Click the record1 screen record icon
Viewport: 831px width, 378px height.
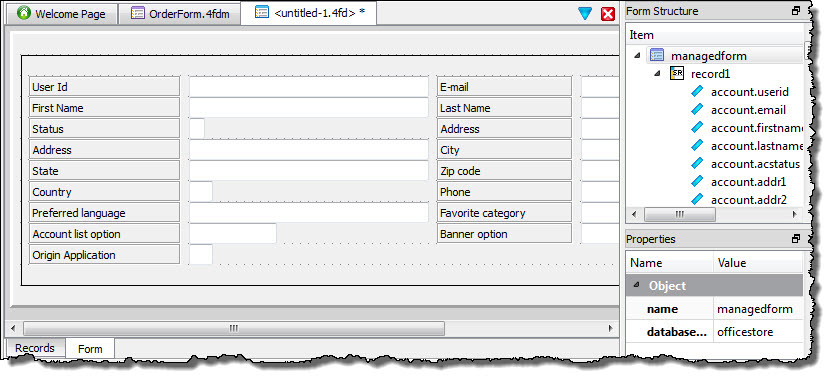[x=677, y=73]
